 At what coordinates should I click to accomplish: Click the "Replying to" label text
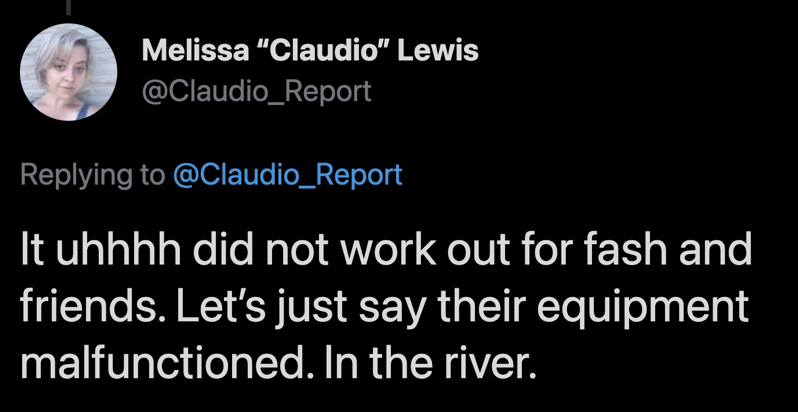click(x=93, y=175)
